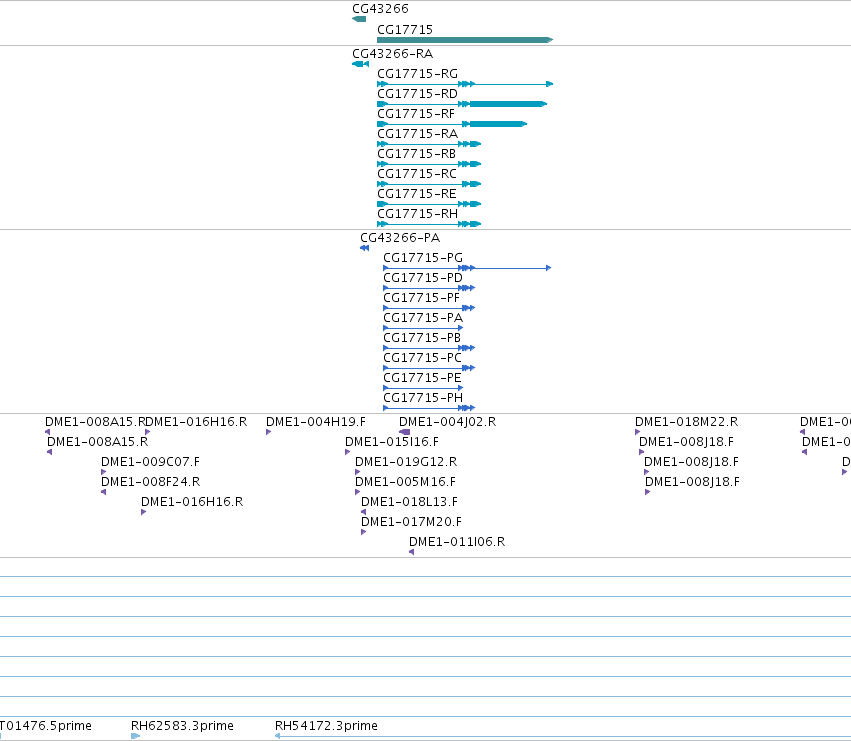851x741 pixels.
Task: Click the DME1-008F24.R feature label
Action: (150, 482)
